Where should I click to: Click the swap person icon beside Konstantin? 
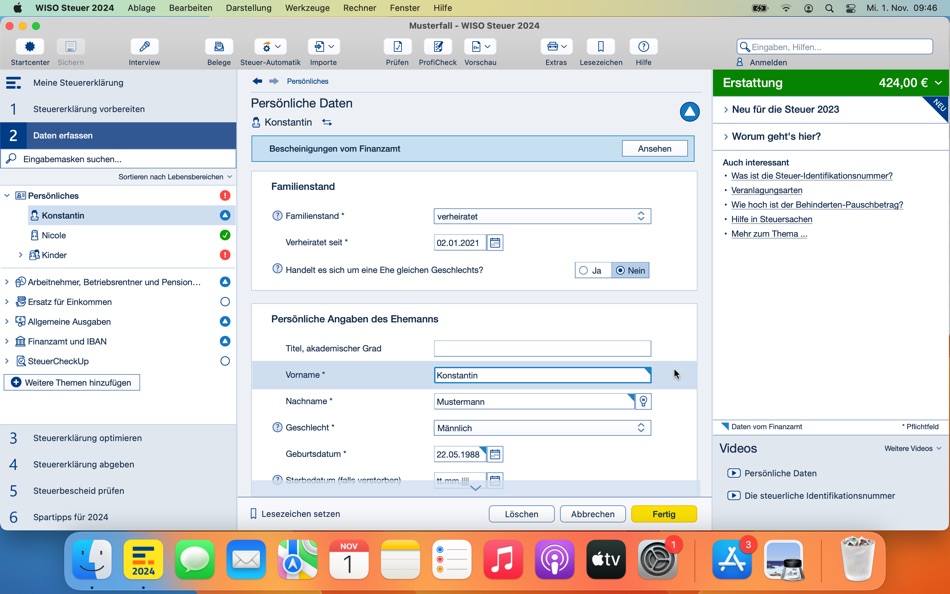[327, 122]
